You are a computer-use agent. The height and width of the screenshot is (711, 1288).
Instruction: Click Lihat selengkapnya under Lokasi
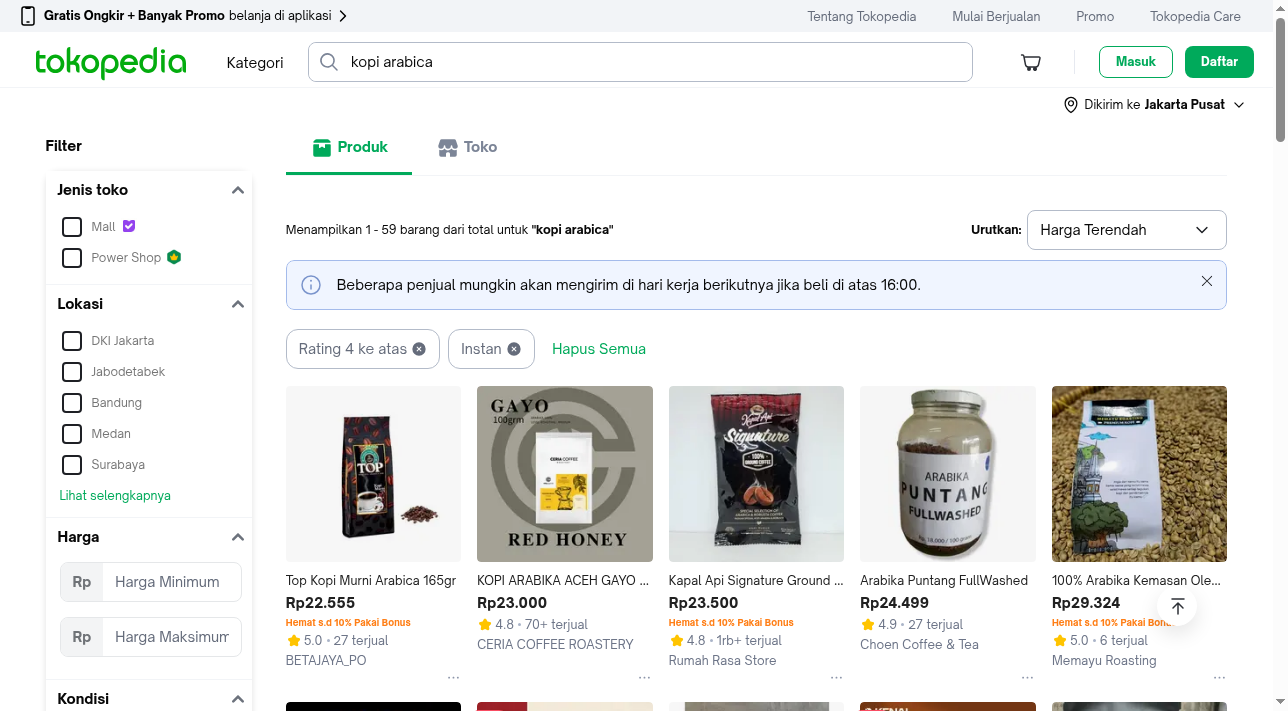pos(115,496)
